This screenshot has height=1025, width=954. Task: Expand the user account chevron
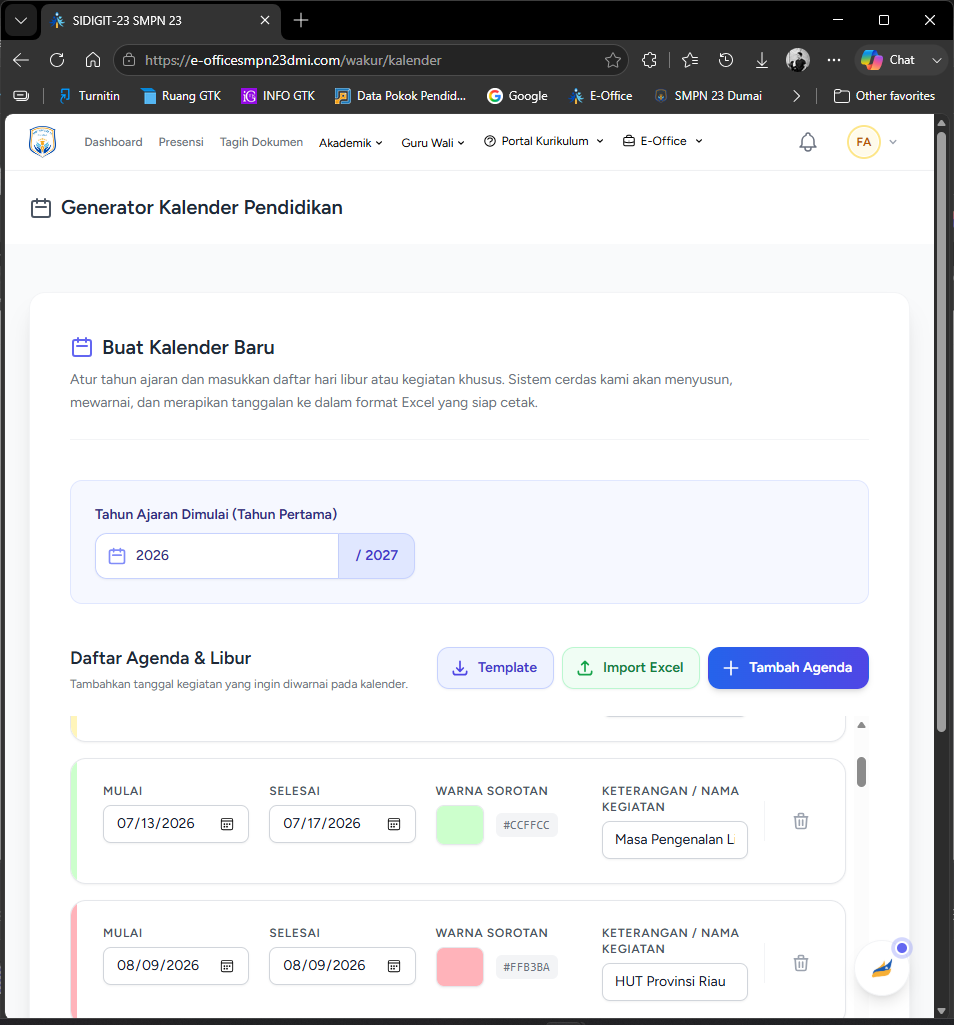pyautogui.click(x=893, y=142)
